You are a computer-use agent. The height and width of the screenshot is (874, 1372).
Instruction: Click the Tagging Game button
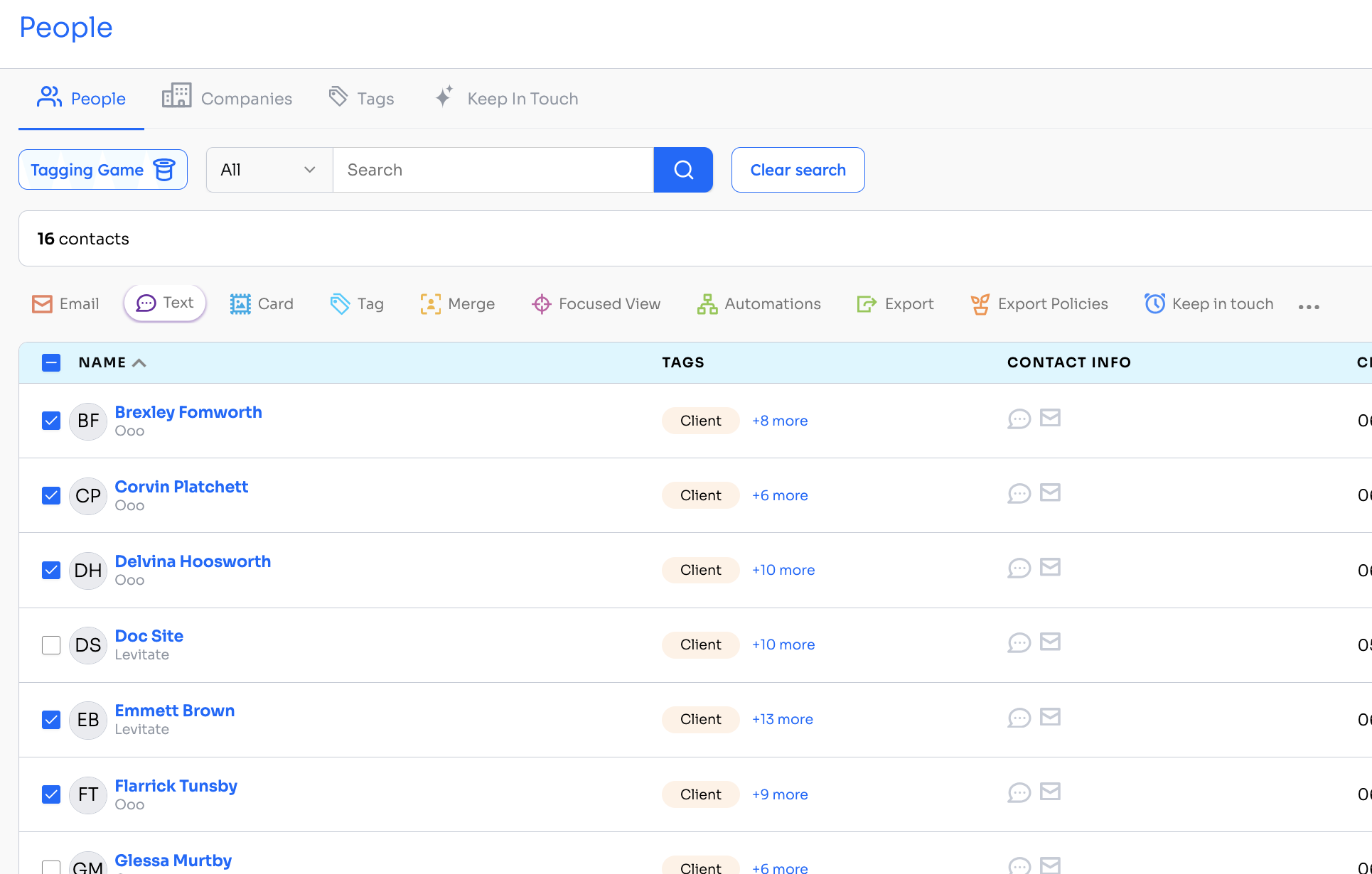(103, 170)
